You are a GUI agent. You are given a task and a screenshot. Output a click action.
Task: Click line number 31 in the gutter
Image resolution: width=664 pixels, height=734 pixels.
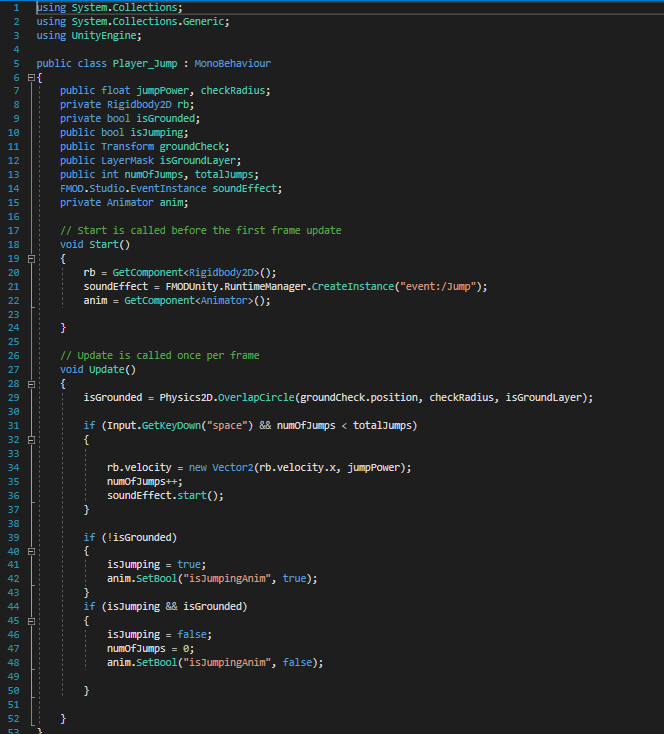click(15, 425)
